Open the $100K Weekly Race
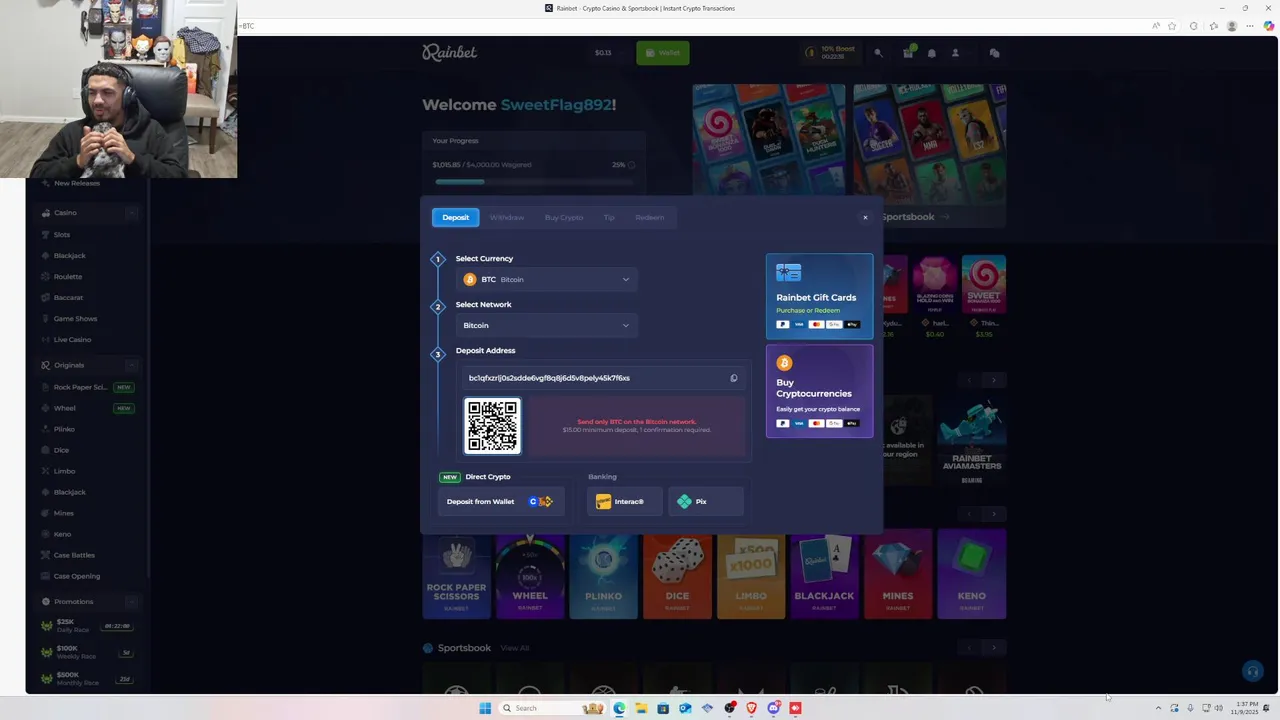The width and height of the screenshot is (1280, 720). (x=87, y=652)
